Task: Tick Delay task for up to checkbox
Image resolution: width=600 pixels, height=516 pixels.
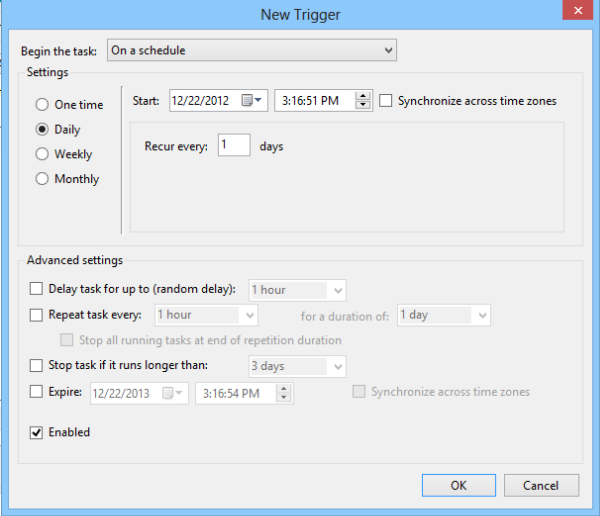Action: (36, 289)
